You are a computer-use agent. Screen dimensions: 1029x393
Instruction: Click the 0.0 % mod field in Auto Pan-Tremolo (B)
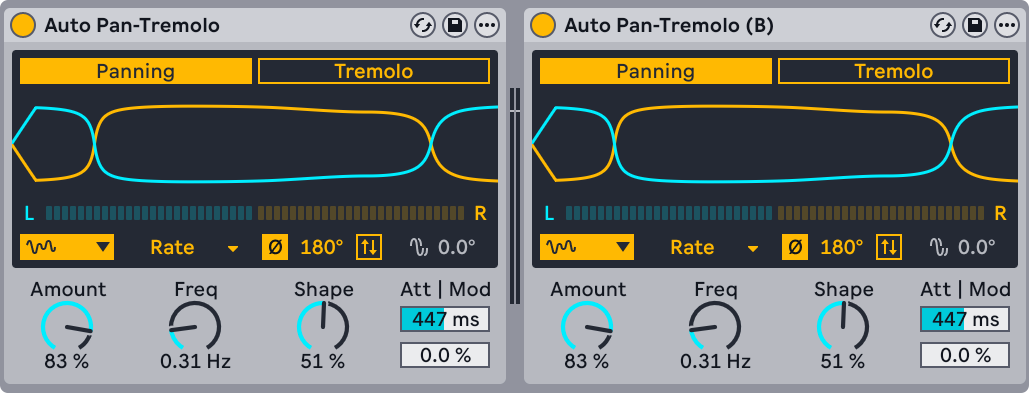965,355
